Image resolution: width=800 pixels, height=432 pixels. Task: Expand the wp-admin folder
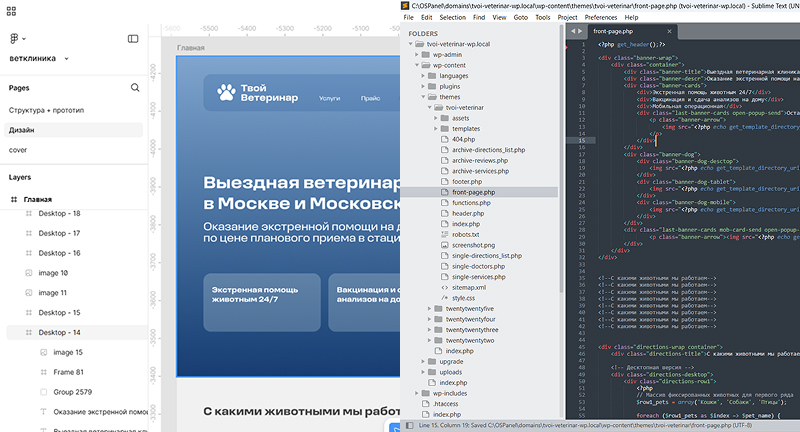[418, 55]
